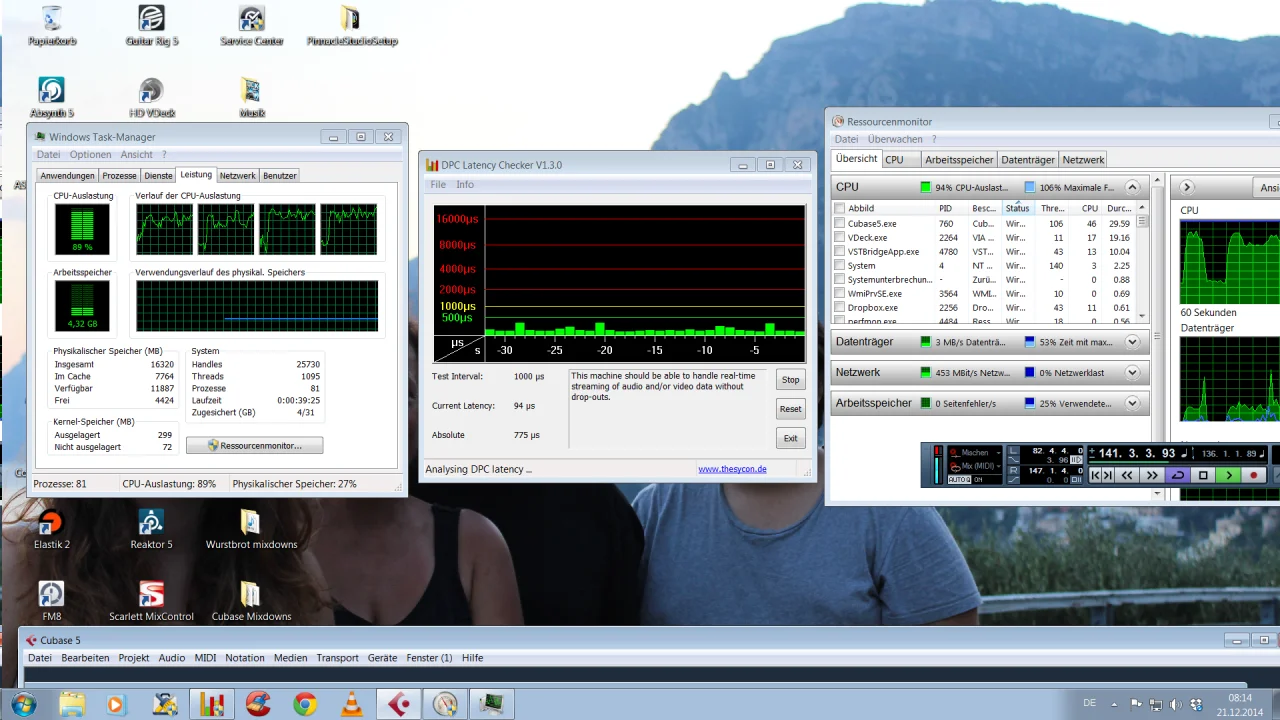The image size is (1280, 720).
Task: Tick the checkbox next to VDeck.exe
Action: (840, 238)
